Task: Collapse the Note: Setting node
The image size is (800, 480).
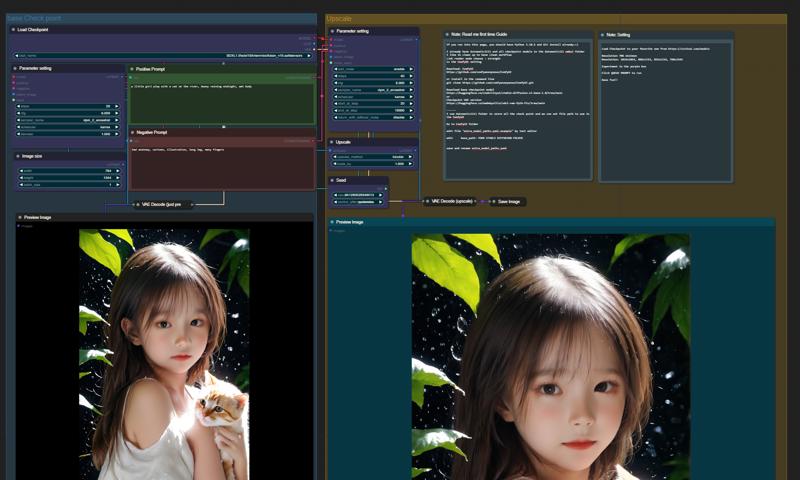Action: (x=603, y=34)
